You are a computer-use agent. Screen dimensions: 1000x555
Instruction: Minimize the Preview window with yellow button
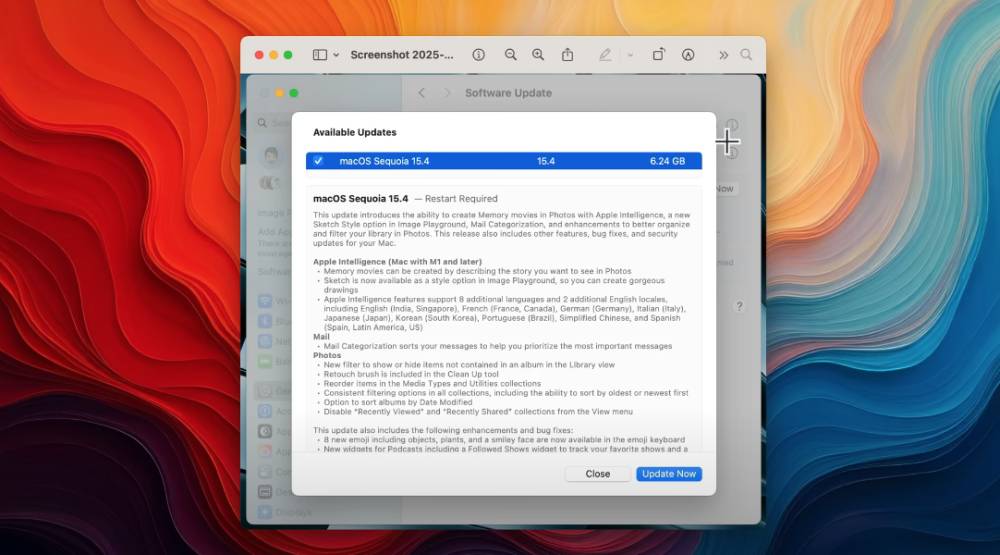click(x=274, y=55)
